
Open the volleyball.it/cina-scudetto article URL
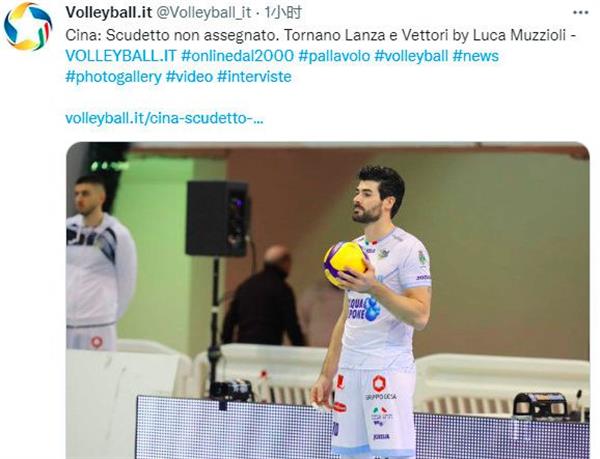click(165, 118)
